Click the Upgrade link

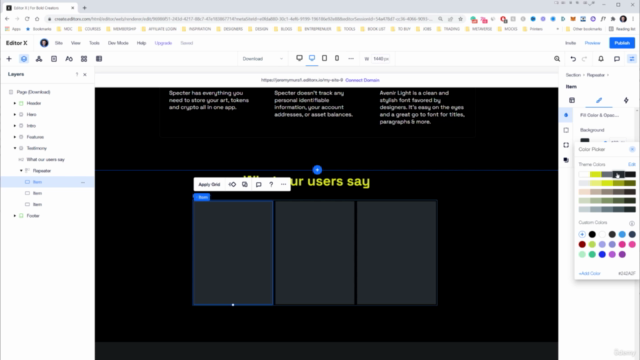163,43
